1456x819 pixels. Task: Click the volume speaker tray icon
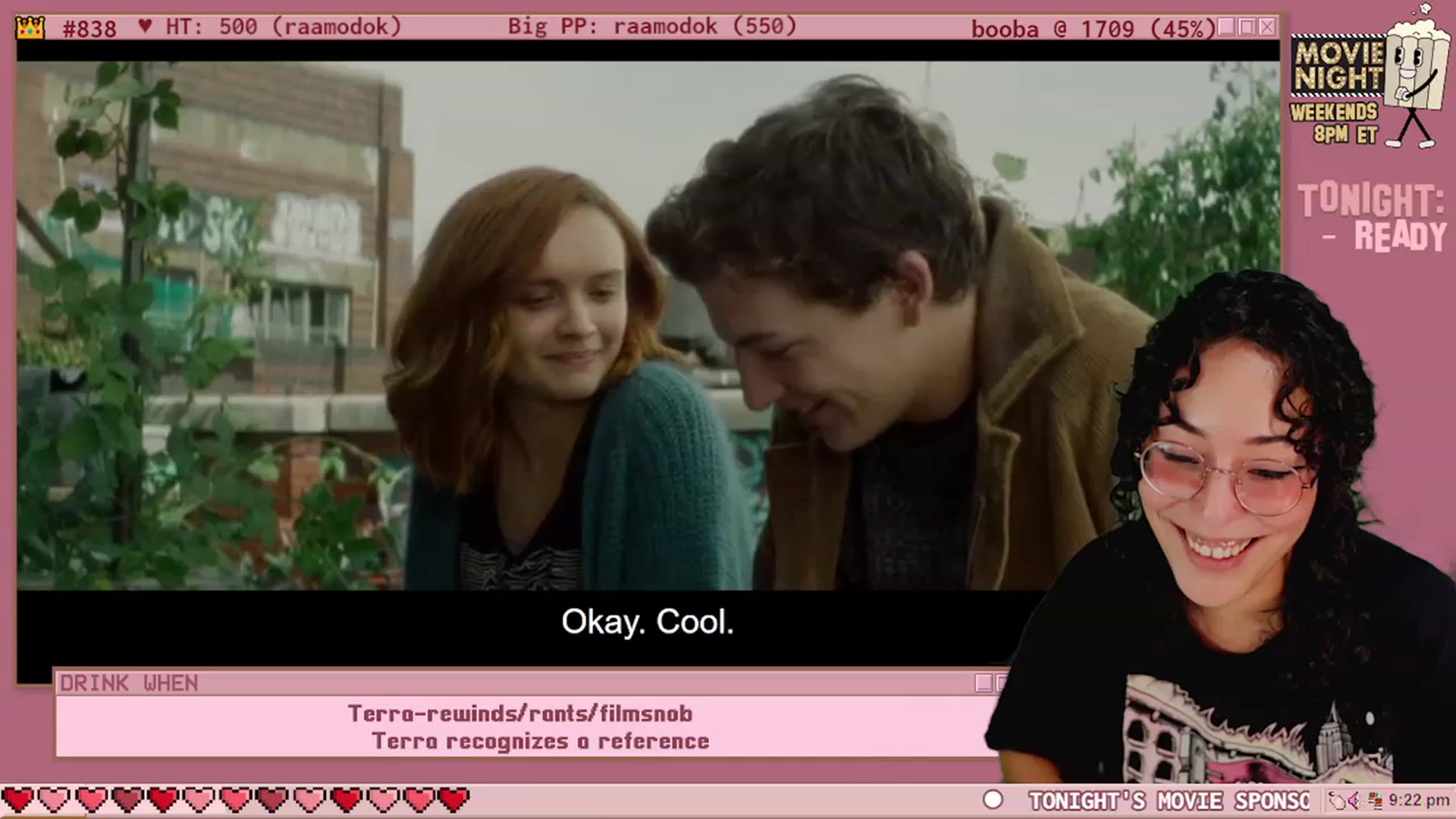tap(1354, 800)
